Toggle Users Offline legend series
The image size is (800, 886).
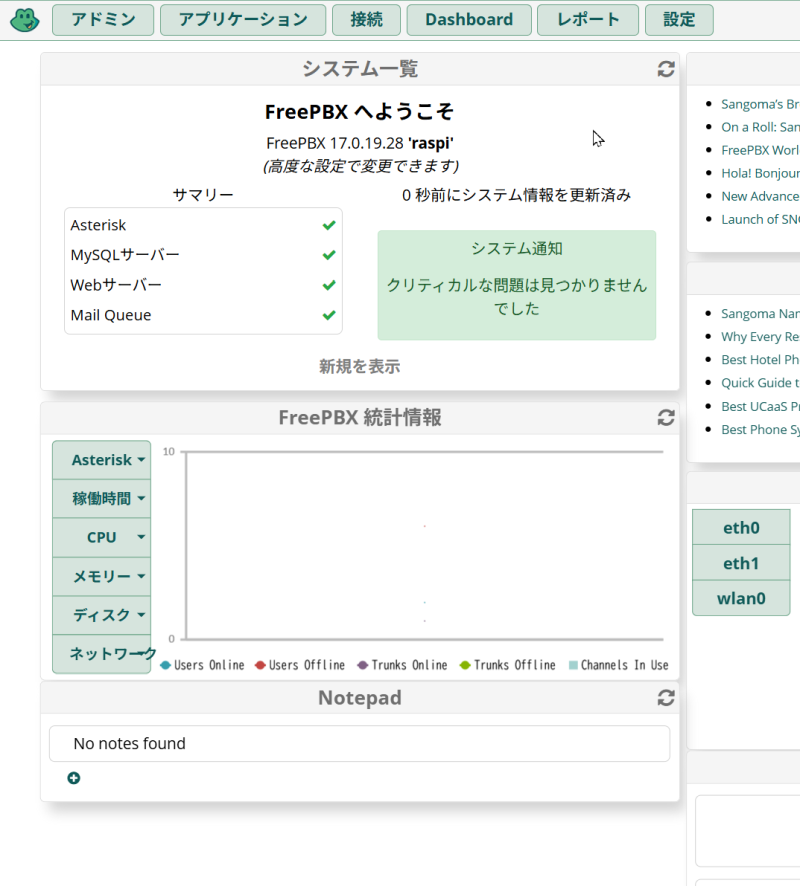pos(300,665)
